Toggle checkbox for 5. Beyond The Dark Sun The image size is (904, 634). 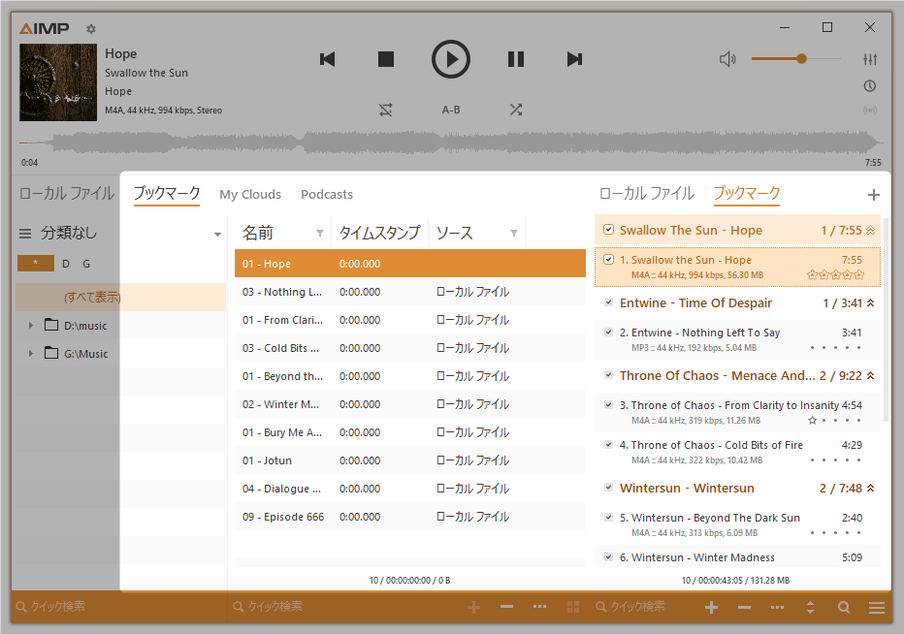click(608, 517)
